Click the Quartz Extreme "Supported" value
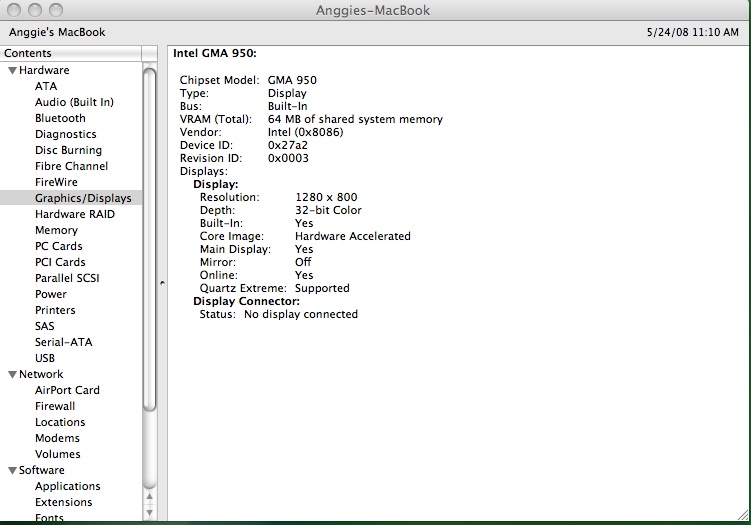 [x=322, y=288]
